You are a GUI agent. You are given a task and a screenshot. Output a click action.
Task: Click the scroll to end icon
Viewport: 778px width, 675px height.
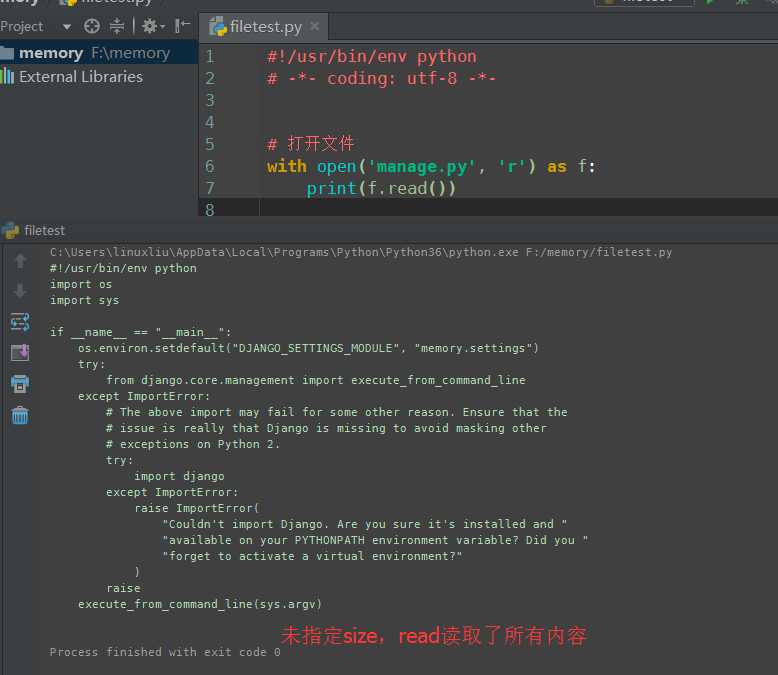(20, 352)
